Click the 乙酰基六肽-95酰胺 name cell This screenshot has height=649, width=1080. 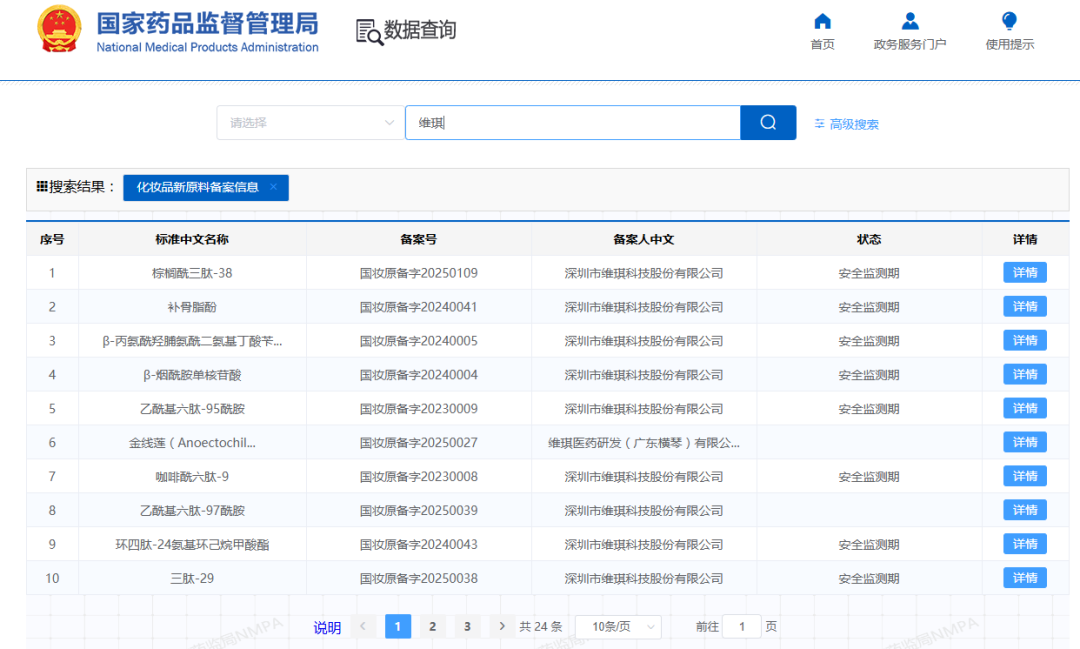click(192, 409)
